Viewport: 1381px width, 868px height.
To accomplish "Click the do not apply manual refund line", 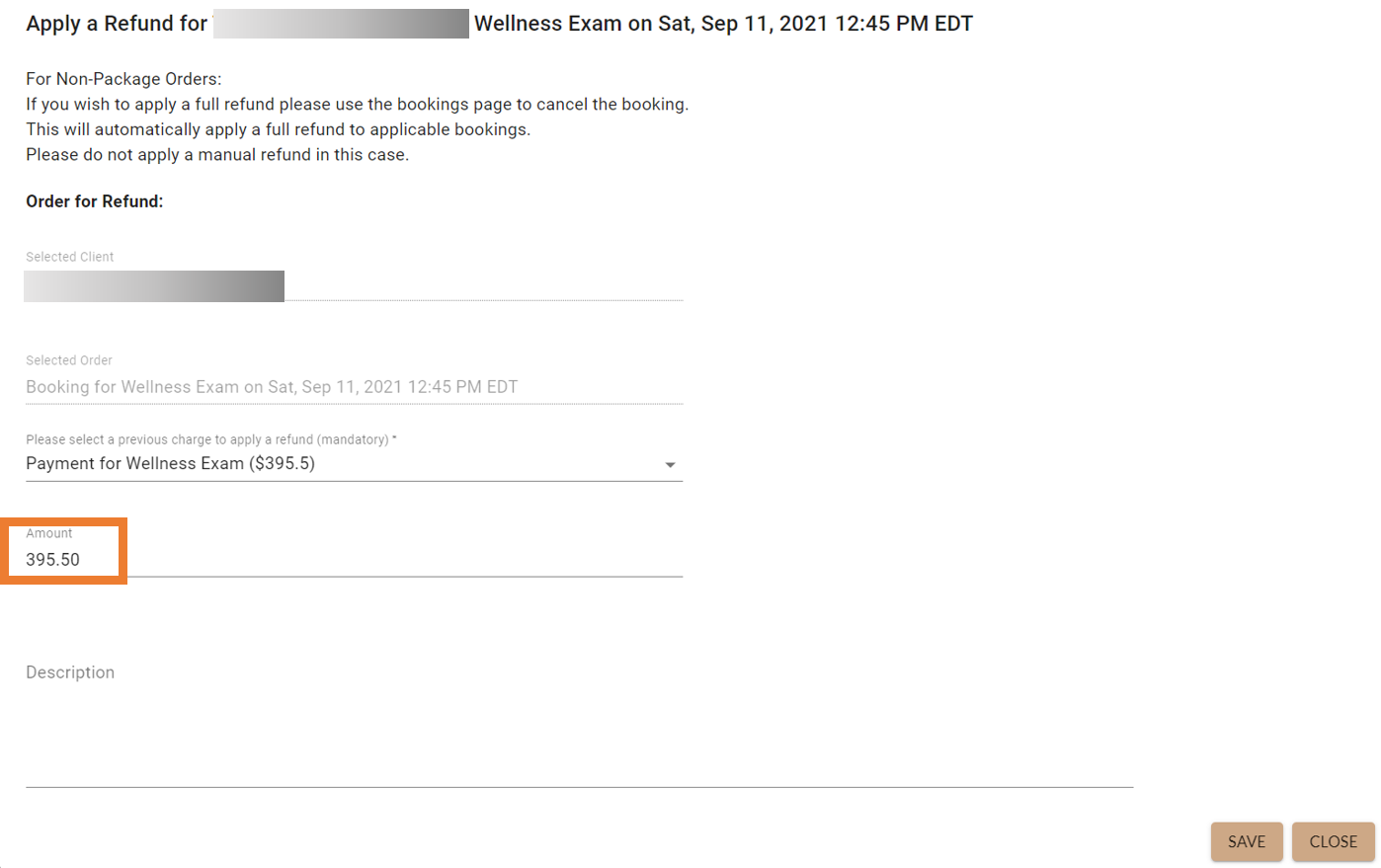I will tap(217, 155).
